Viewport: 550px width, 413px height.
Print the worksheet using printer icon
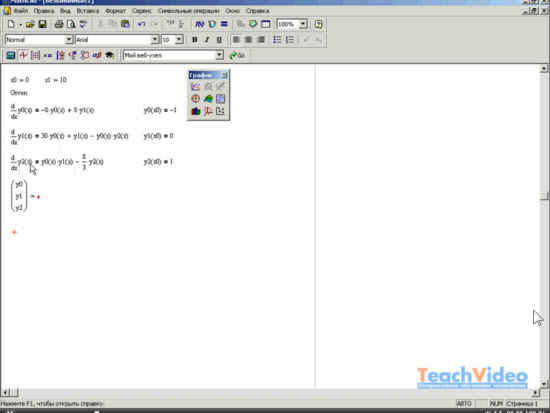pyautogui.click(x=59, y=24)
